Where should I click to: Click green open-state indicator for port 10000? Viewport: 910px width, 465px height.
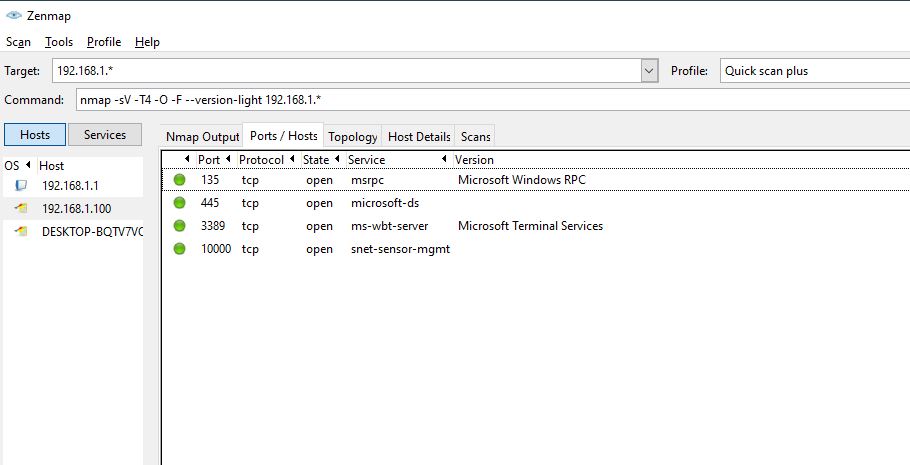coord(179,248)
